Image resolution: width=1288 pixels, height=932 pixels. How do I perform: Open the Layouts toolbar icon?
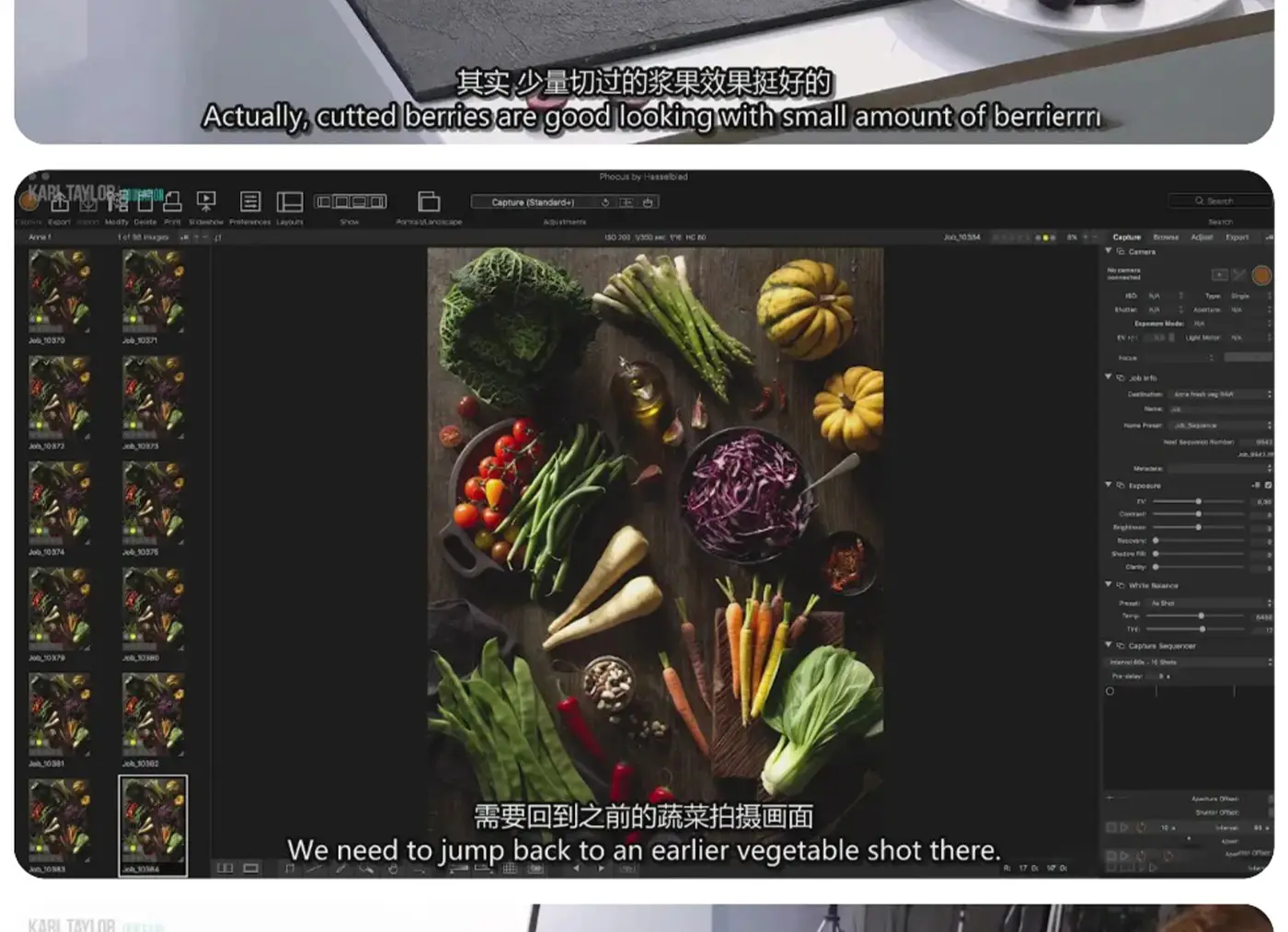[290, 201]
